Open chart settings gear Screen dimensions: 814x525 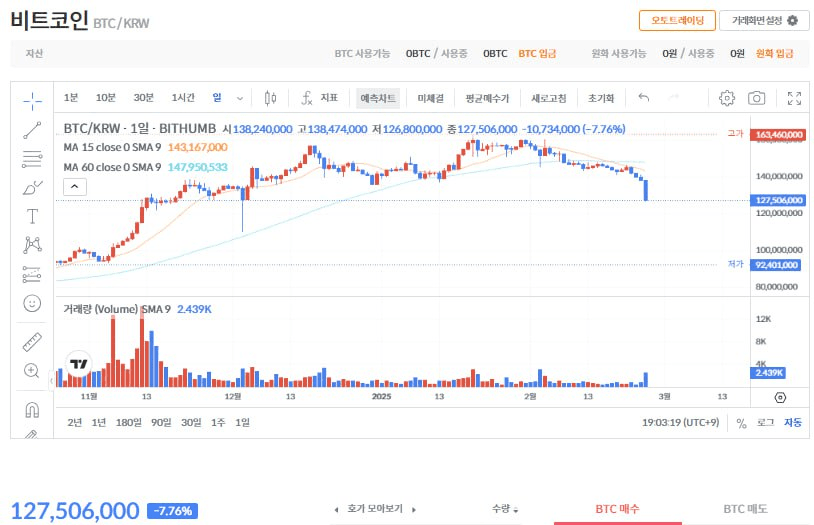[x=727, y=98]
